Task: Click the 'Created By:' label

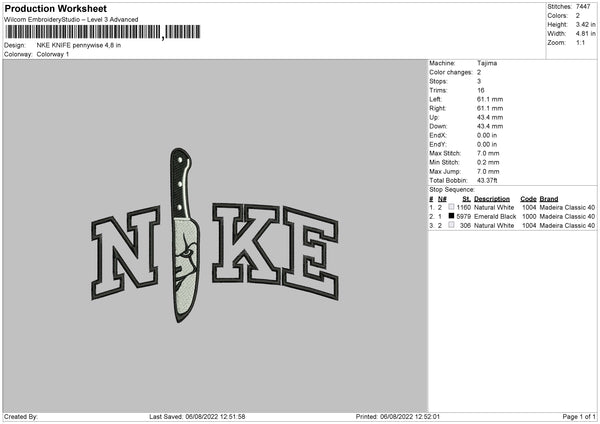Action: coord(21,417)
